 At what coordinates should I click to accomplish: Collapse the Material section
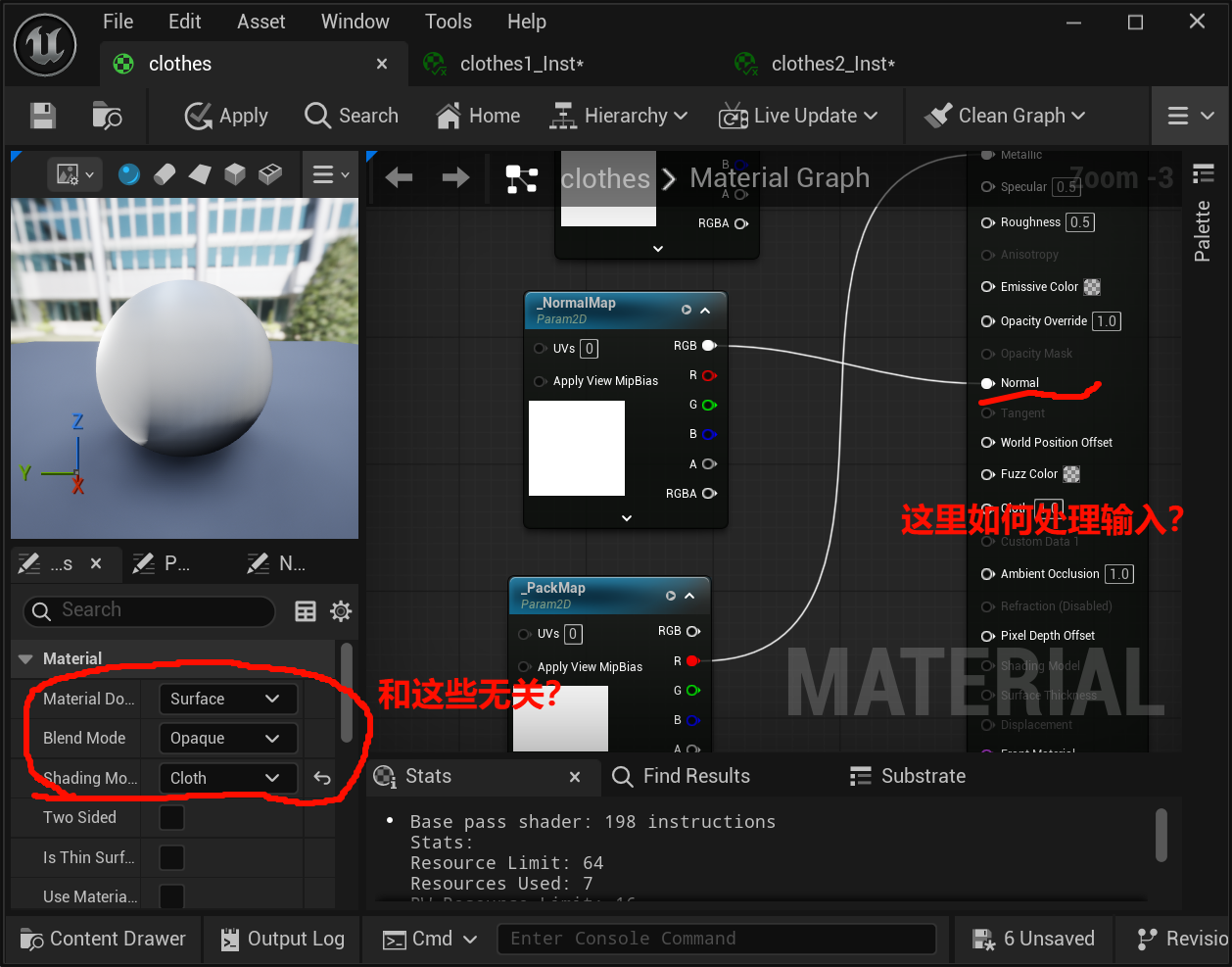coord(25,658)
